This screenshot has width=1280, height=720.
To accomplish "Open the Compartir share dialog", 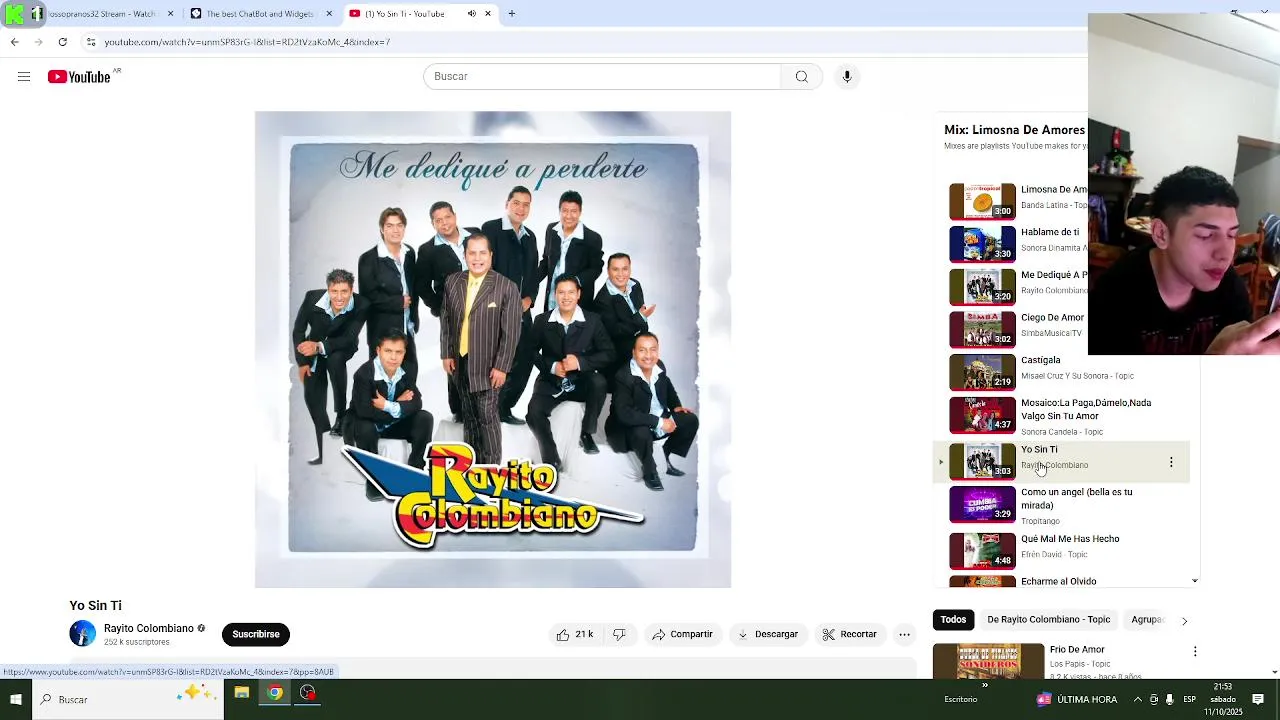I will pyautogui.click(x=682, y=634).
